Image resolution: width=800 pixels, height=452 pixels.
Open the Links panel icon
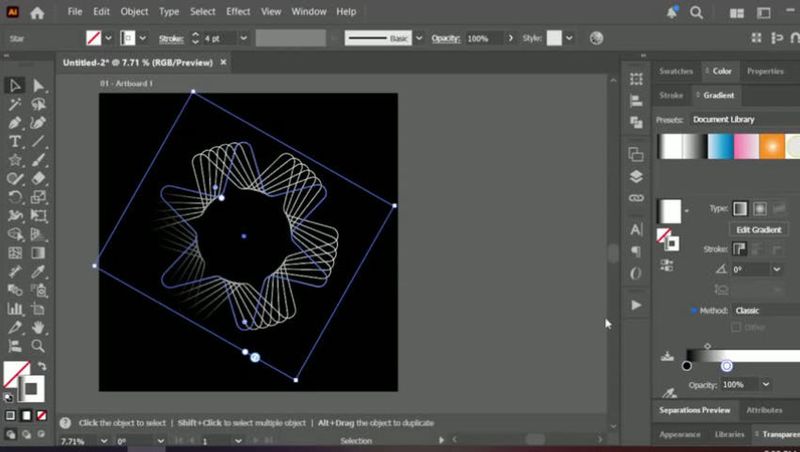(636, 198)
